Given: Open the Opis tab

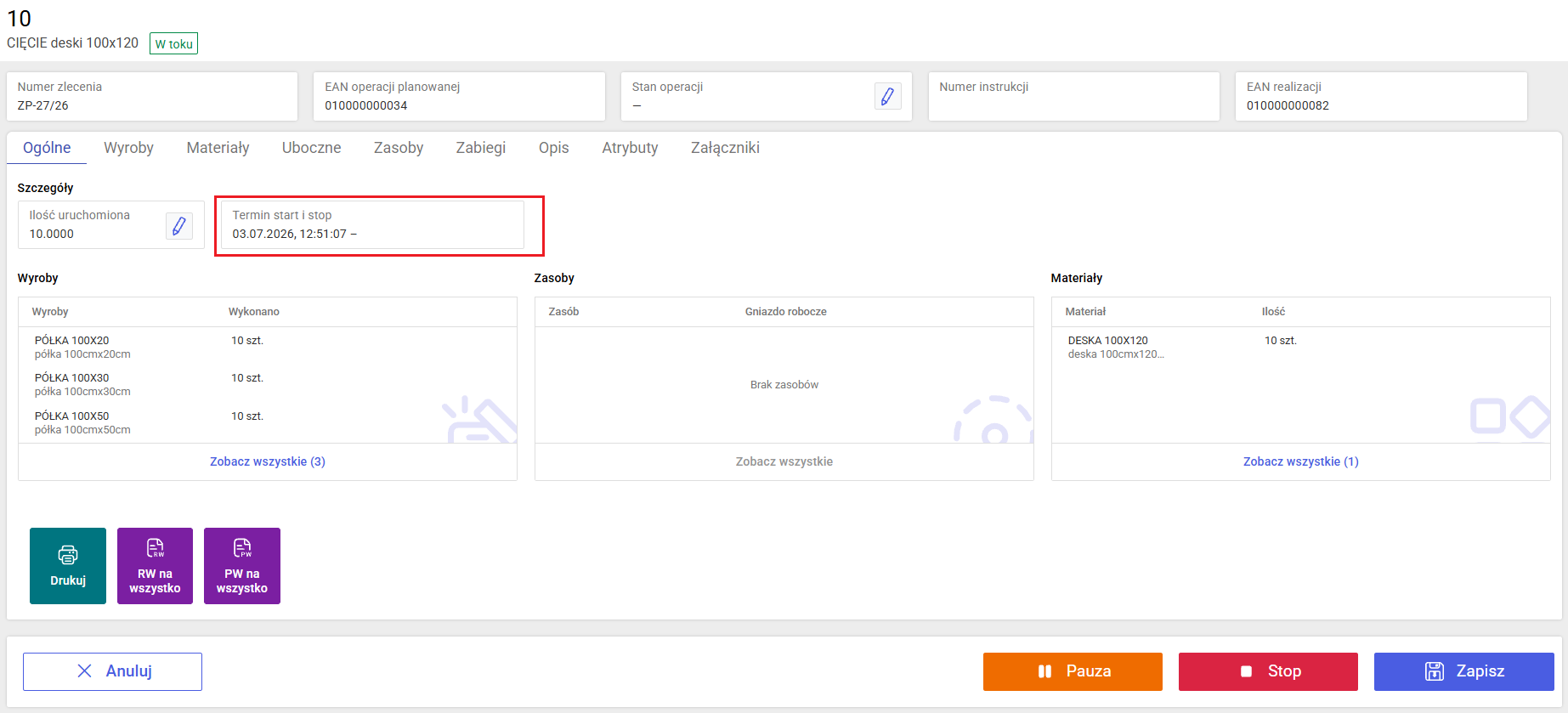Looking at the screenshot, I should 553,148.
